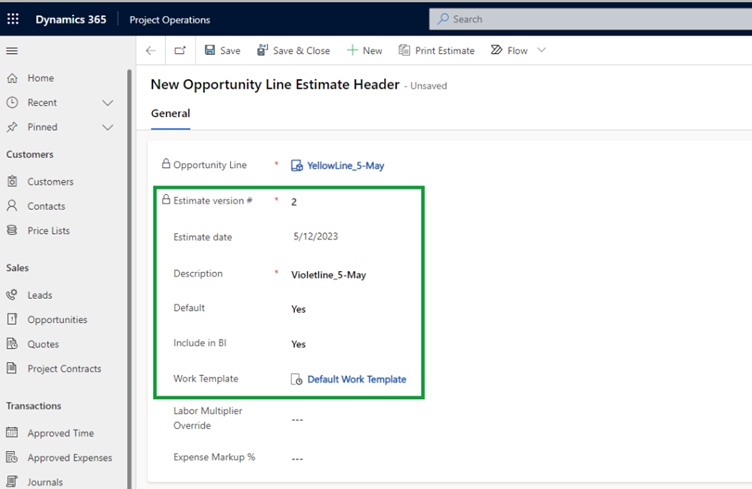Click Save & Close button
Screen dimensions: 752x489
[x=294, y=50]
